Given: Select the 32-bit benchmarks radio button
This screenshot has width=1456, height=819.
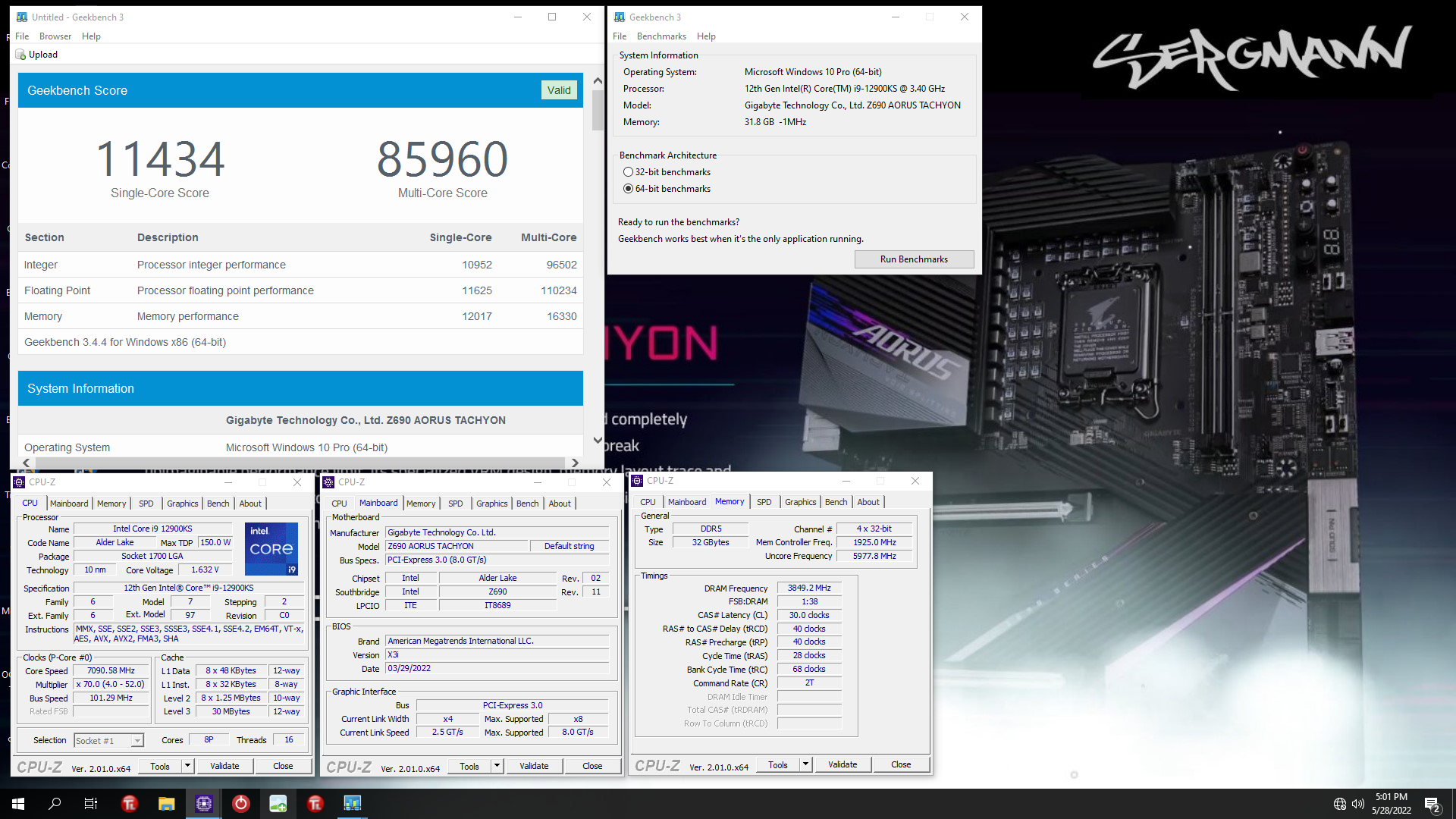Looking at the screenshot, I should 628,172.
